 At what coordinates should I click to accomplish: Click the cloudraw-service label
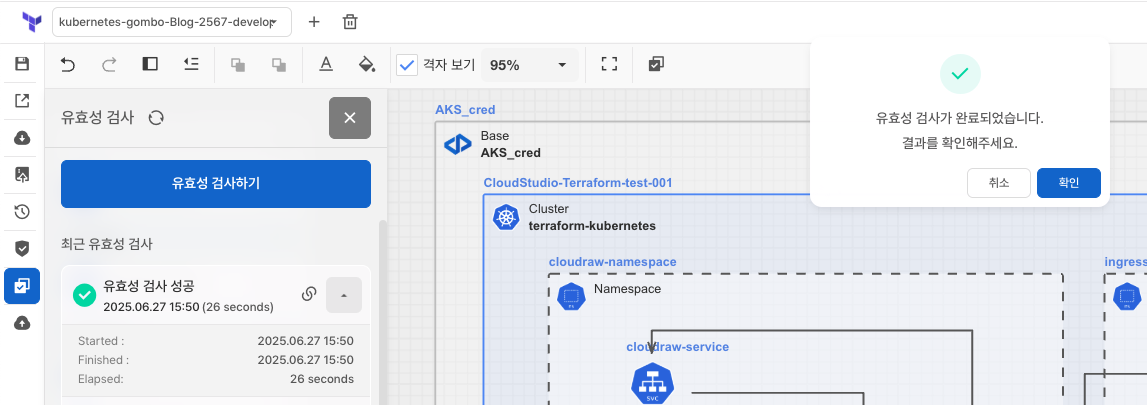point(677,347)
